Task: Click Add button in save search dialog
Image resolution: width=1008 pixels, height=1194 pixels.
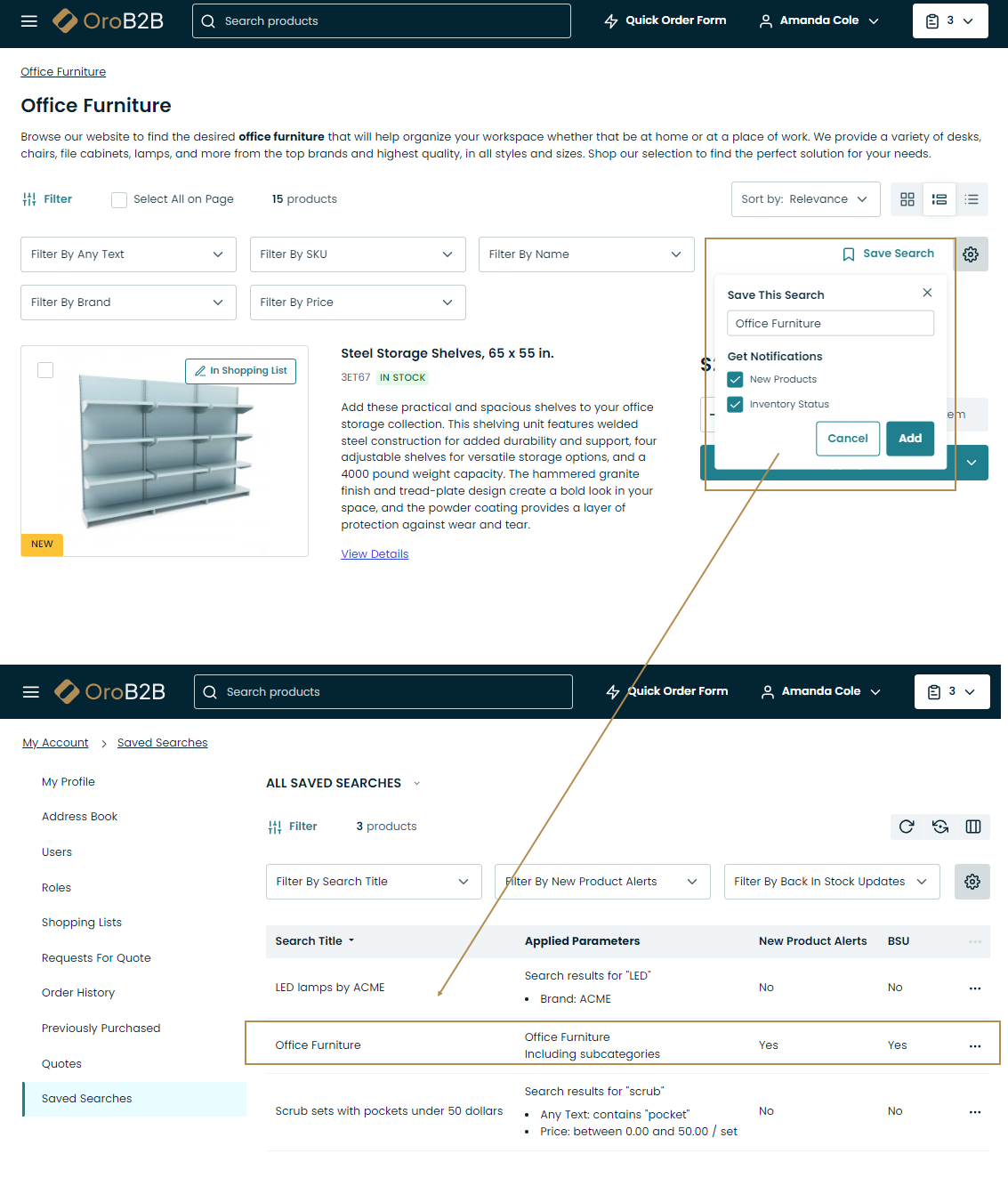Action: point(909,439)
